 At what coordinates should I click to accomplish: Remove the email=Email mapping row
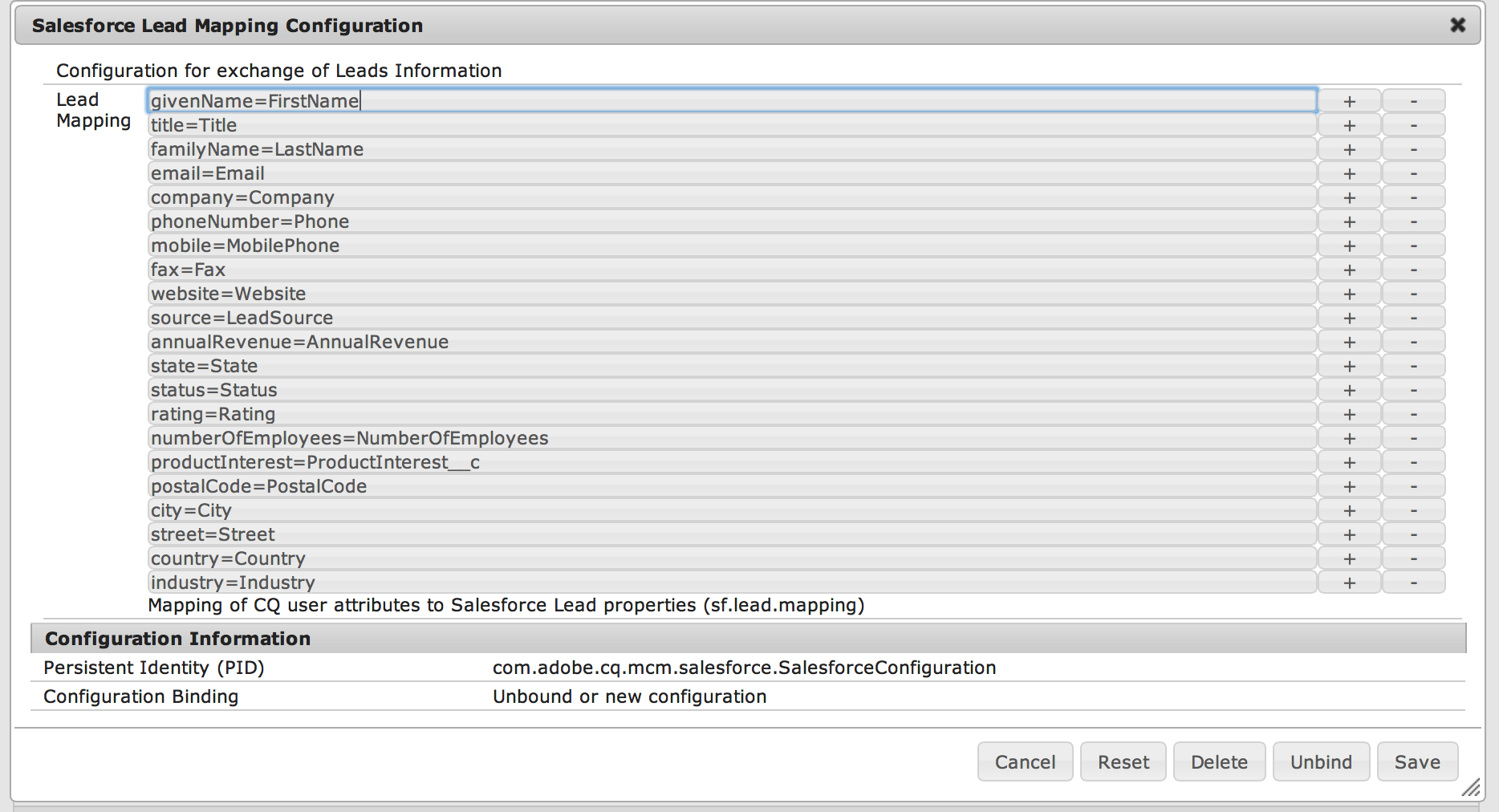point(1414,173)
